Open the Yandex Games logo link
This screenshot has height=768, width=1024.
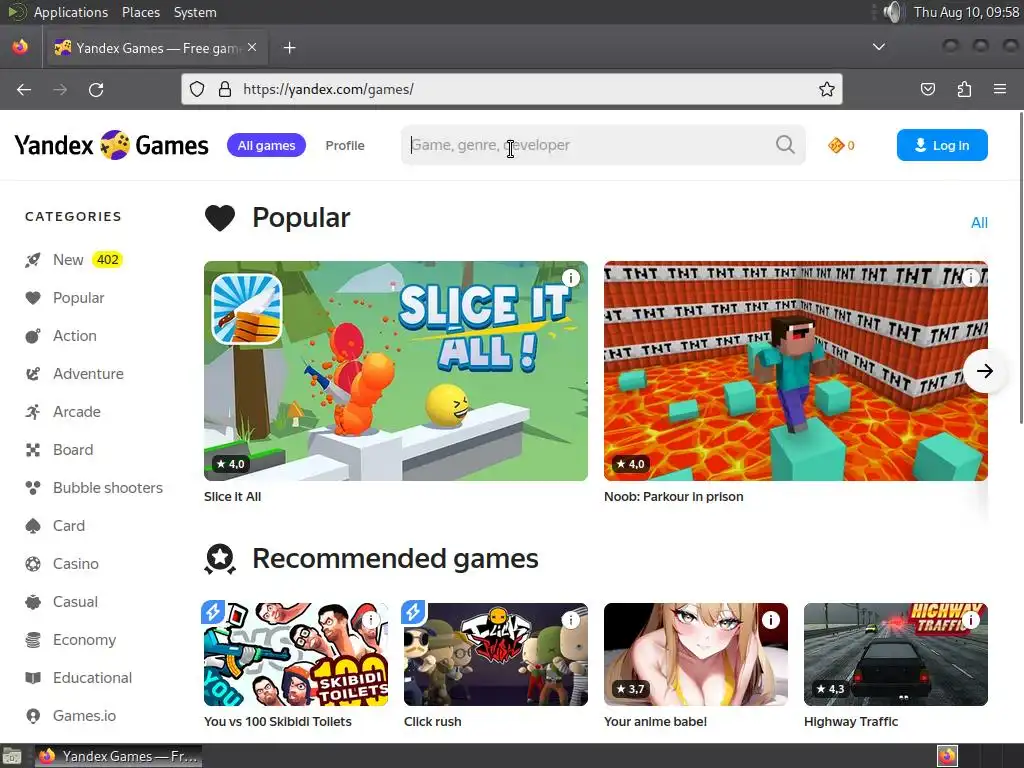click(x=112, y=145)
